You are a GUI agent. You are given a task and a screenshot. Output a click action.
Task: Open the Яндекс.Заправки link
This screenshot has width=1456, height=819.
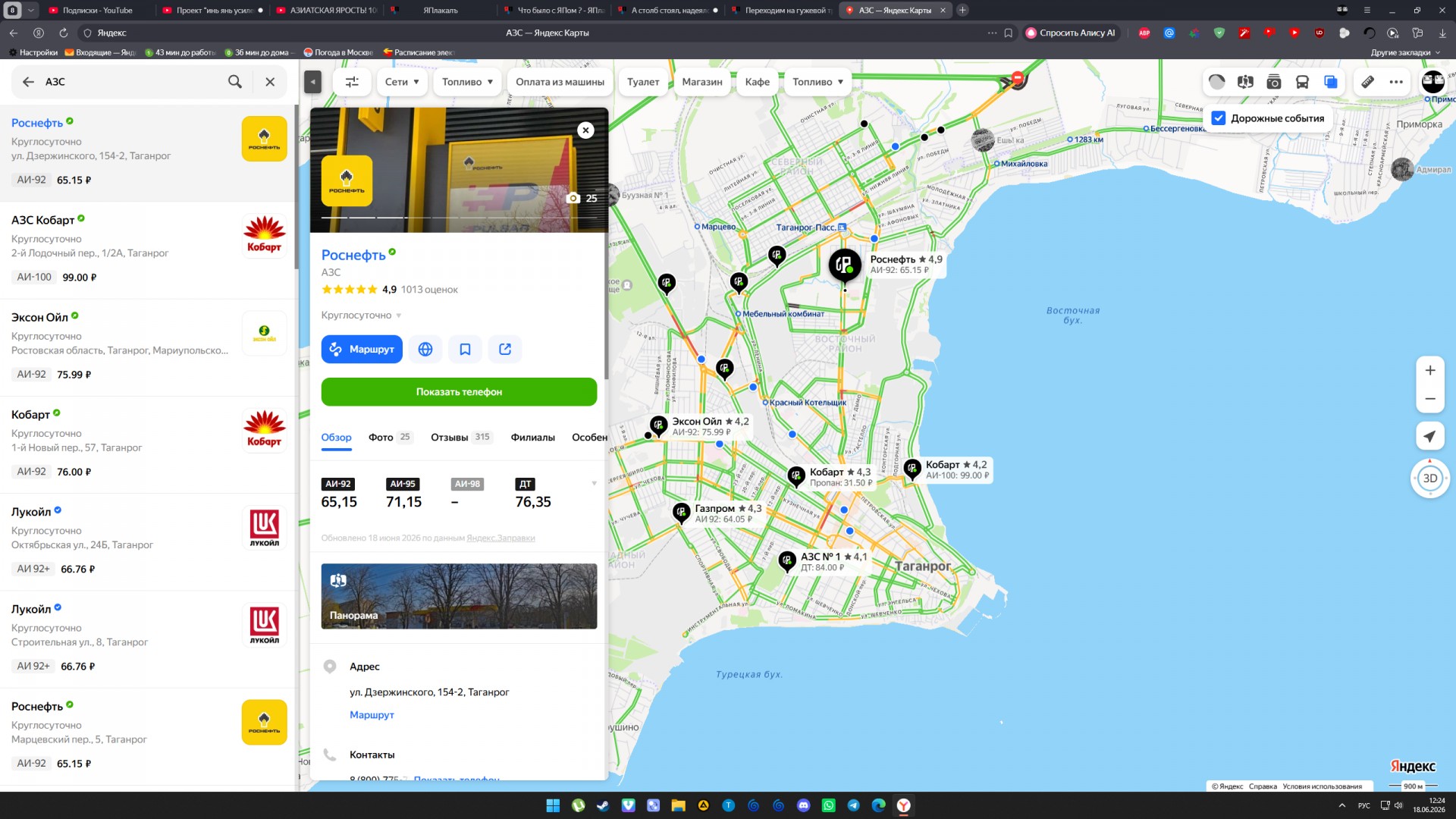[500, 538]
